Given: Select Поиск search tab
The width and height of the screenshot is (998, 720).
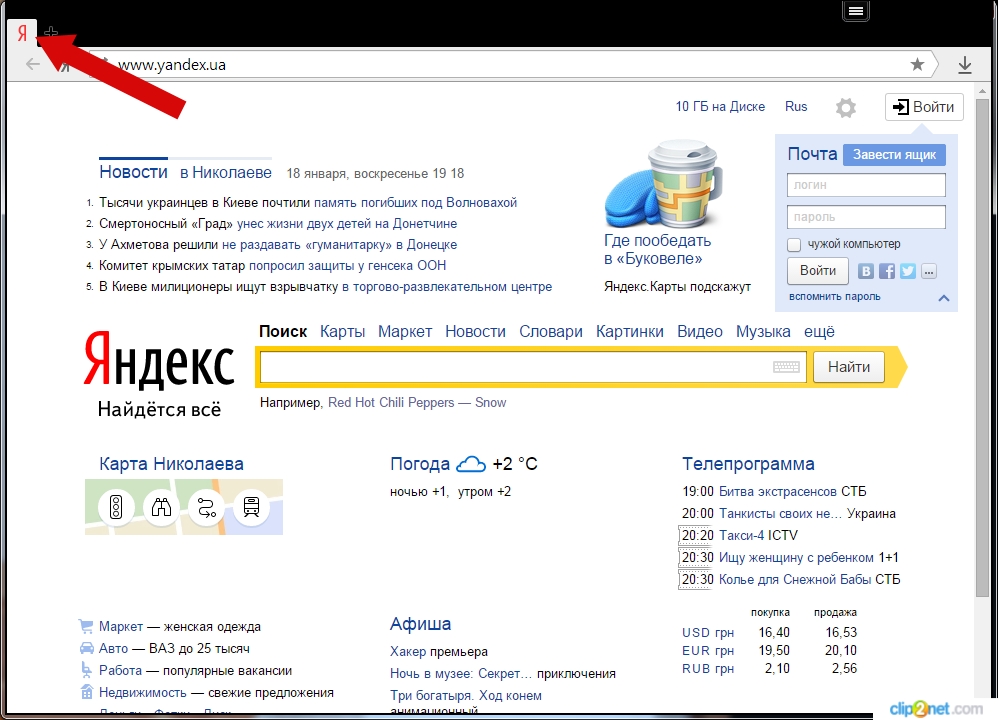Looking at the screenshot, I should (283, 332).
